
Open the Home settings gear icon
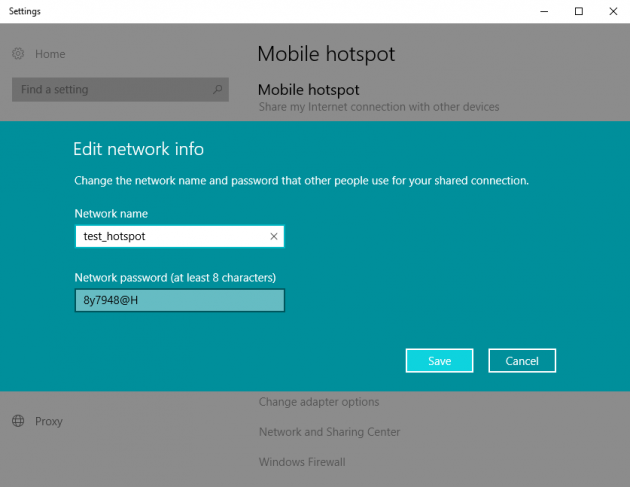click(18, 53)
